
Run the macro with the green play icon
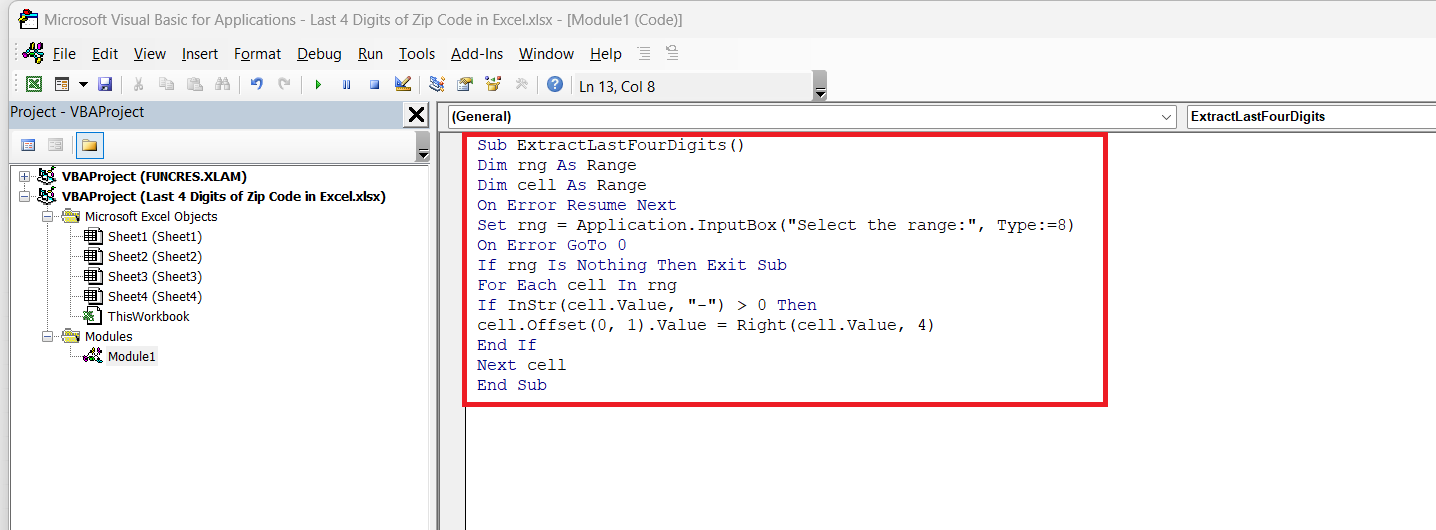point(318,85)
